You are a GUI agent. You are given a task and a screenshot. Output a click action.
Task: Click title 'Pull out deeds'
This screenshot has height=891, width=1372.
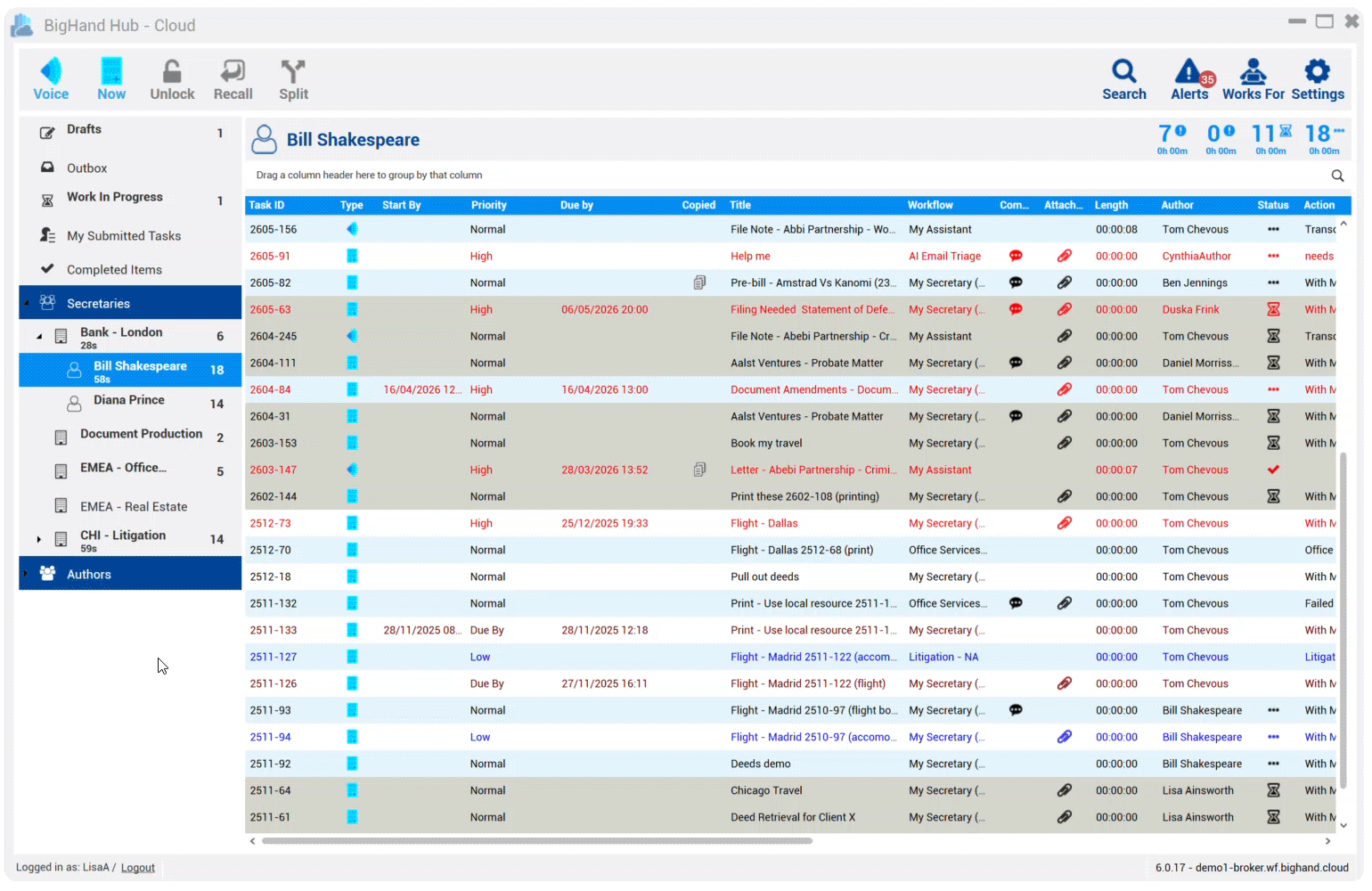[764, 576]
